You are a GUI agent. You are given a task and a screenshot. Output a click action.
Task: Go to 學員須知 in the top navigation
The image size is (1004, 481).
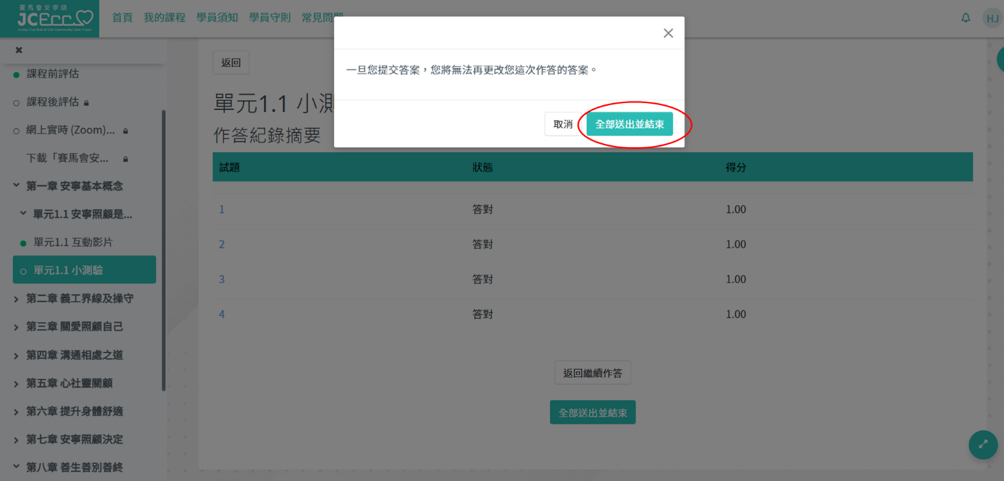pos(217,18)
